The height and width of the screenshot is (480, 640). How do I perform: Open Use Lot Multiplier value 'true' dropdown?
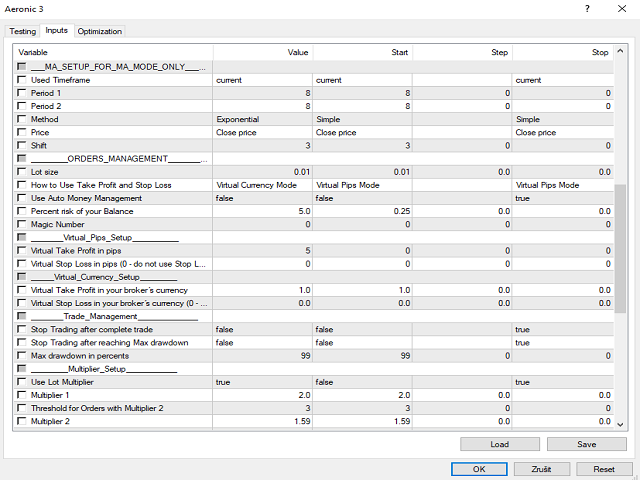[x=262, y=382]
